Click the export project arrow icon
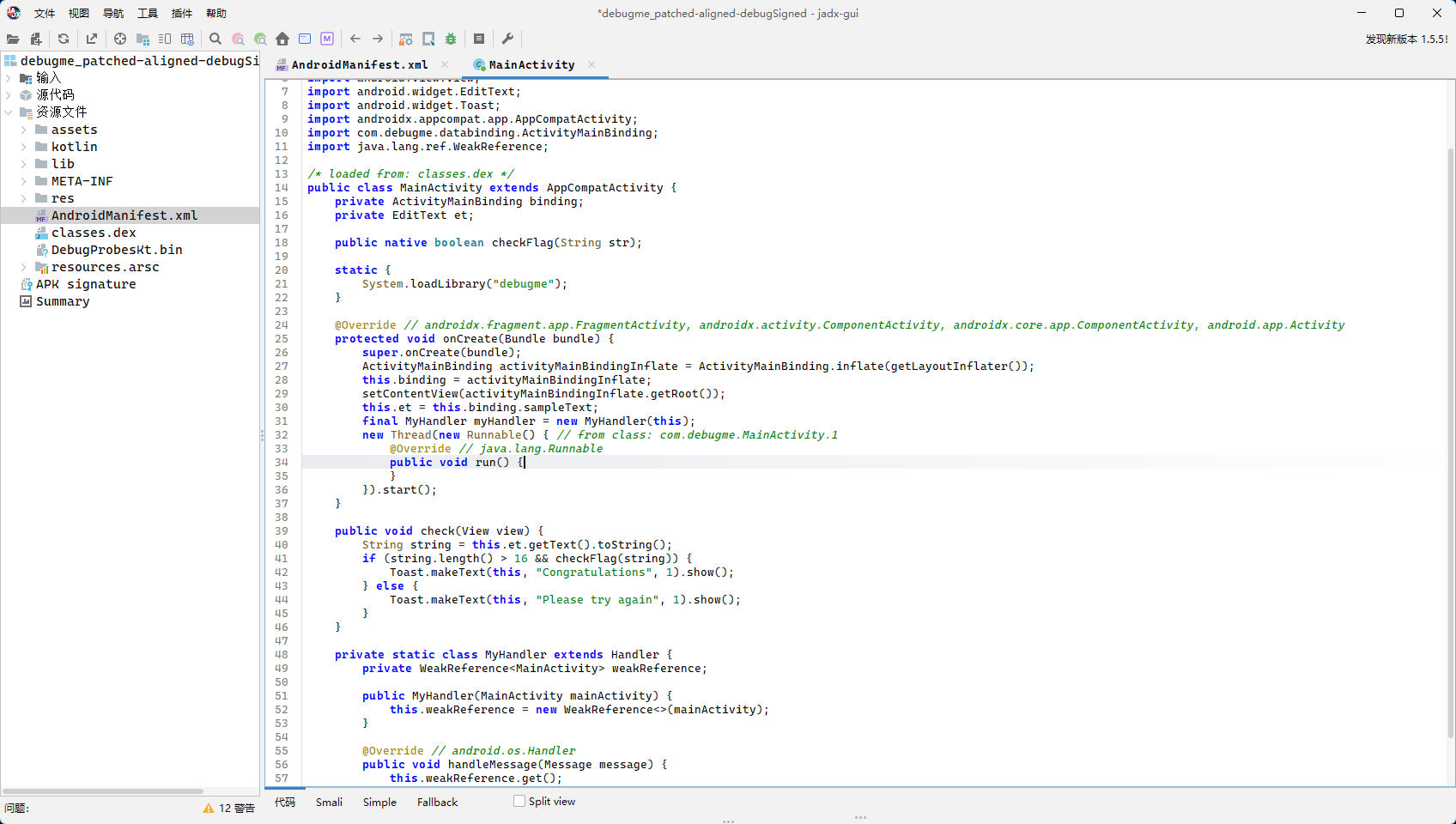 tap(92, 39)
